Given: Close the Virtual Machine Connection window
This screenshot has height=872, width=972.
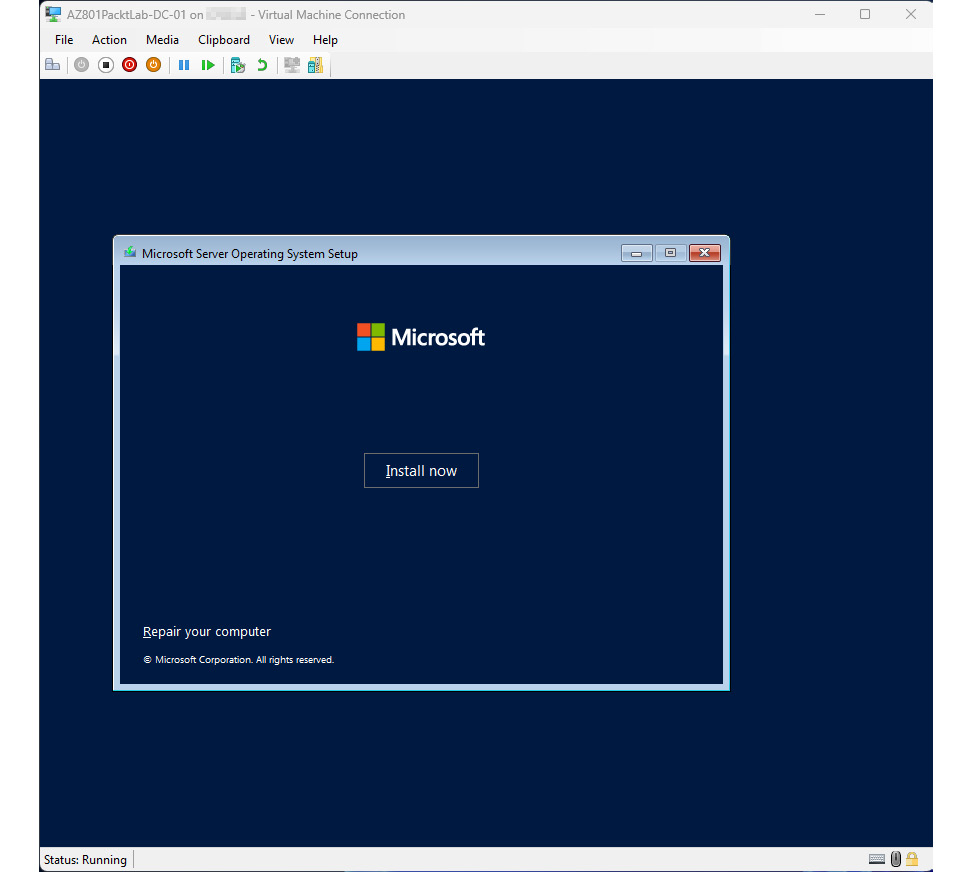Looking at the screenshot, I should tap(911, 14).
